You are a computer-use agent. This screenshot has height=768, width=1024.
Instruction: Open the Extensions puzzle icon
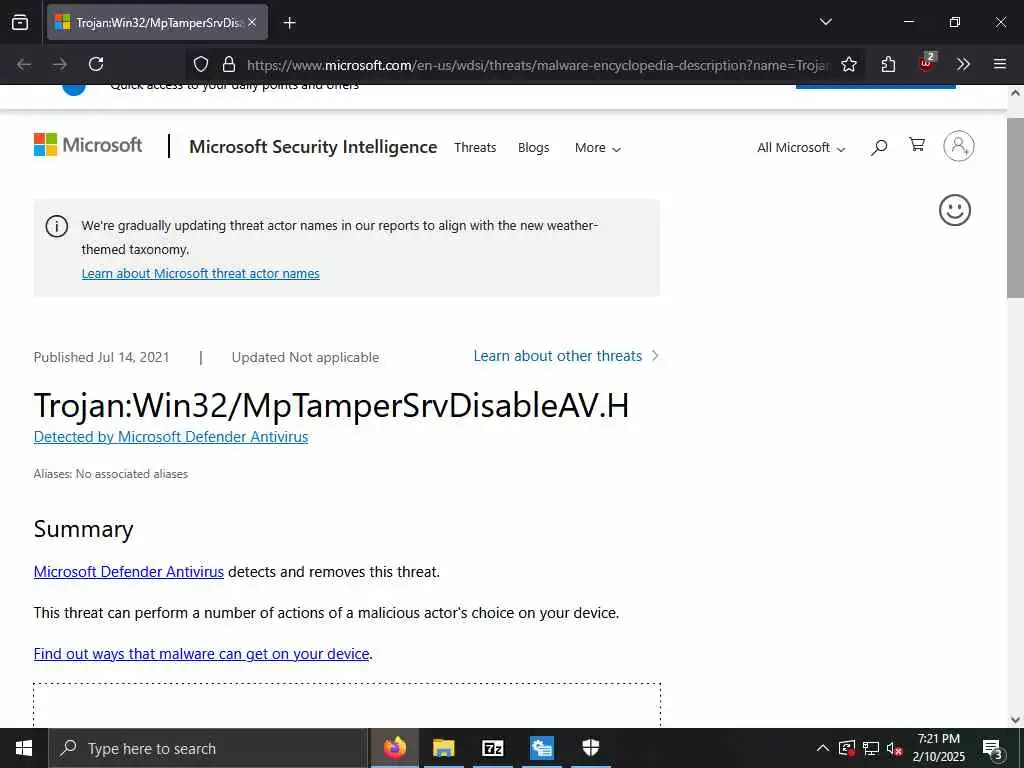coord(888,64)
